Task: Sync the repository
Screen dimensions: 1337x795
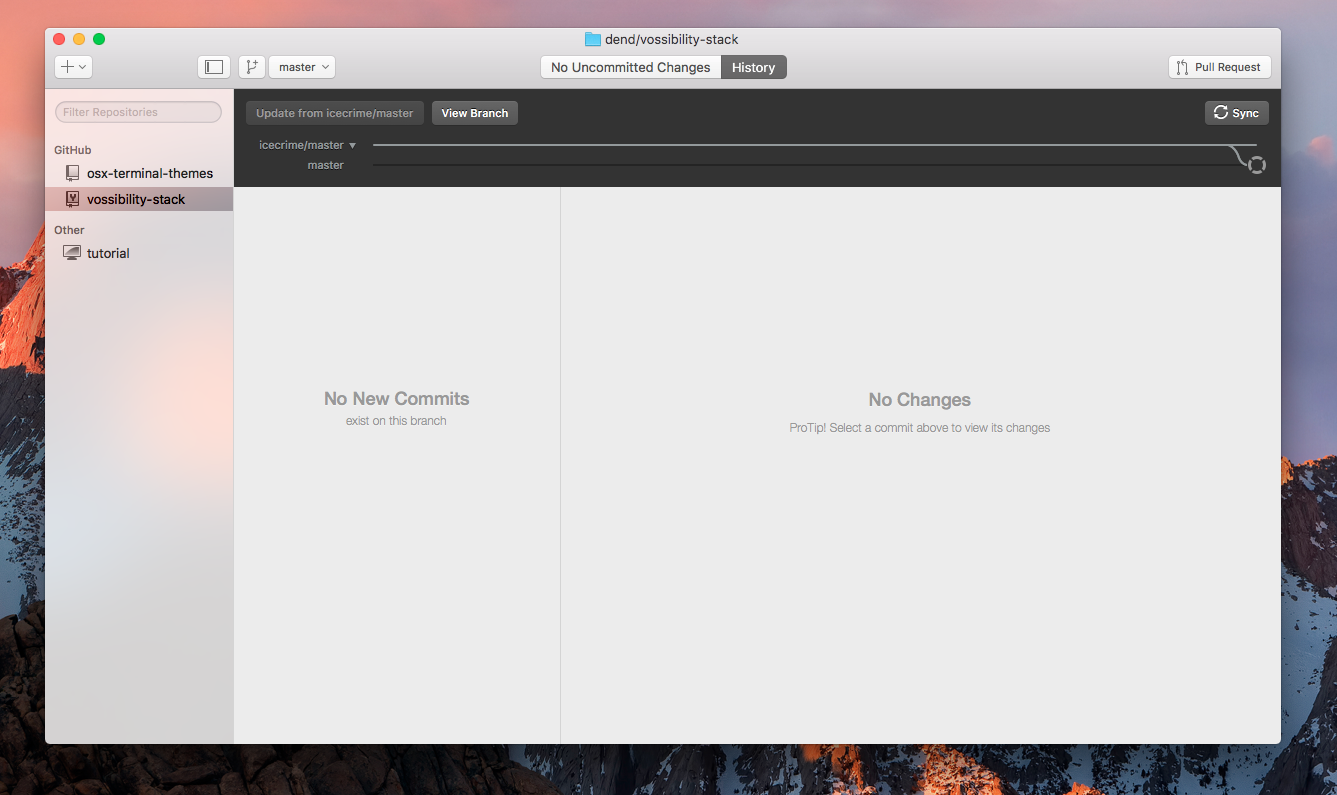Action: [1237, 113]
